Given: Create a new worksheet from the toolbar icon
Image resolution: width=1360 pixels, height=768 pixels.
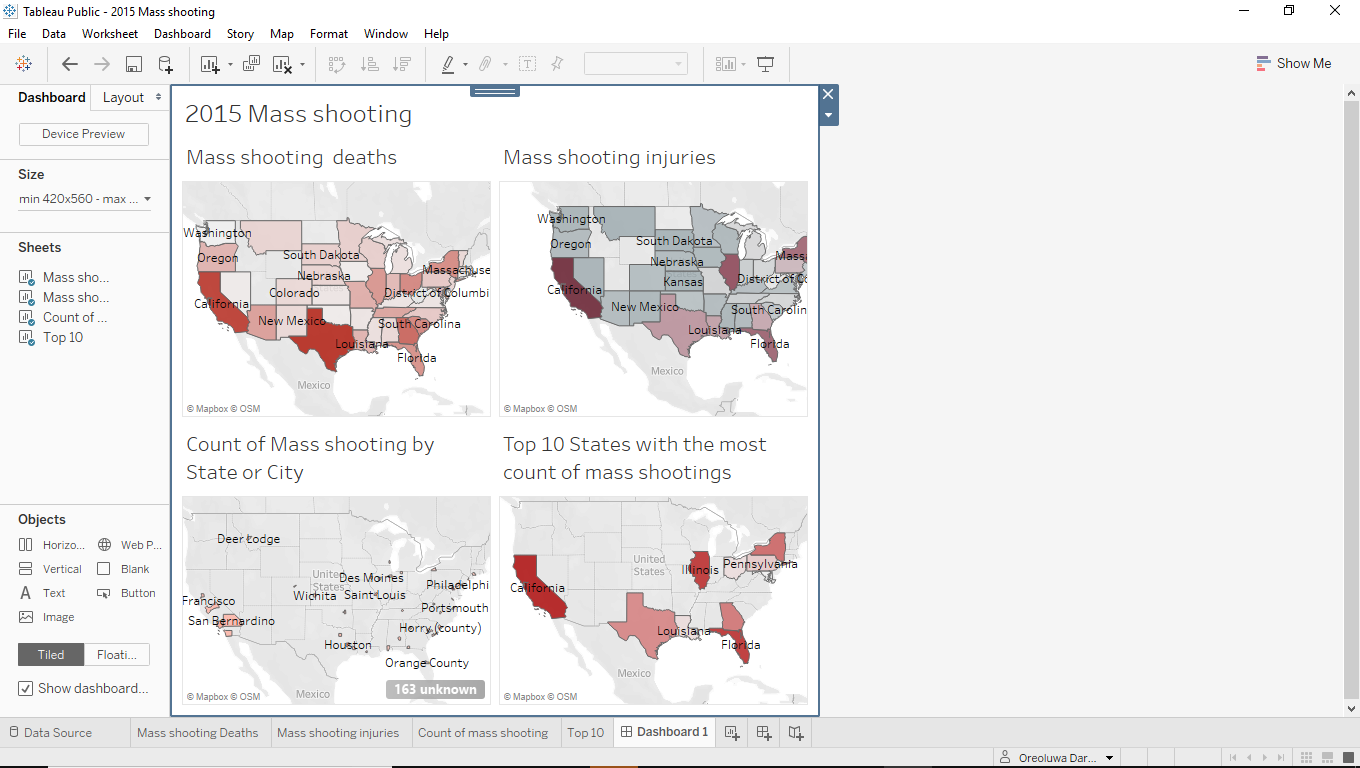Looking at the screenshot, I should [210, 63].
